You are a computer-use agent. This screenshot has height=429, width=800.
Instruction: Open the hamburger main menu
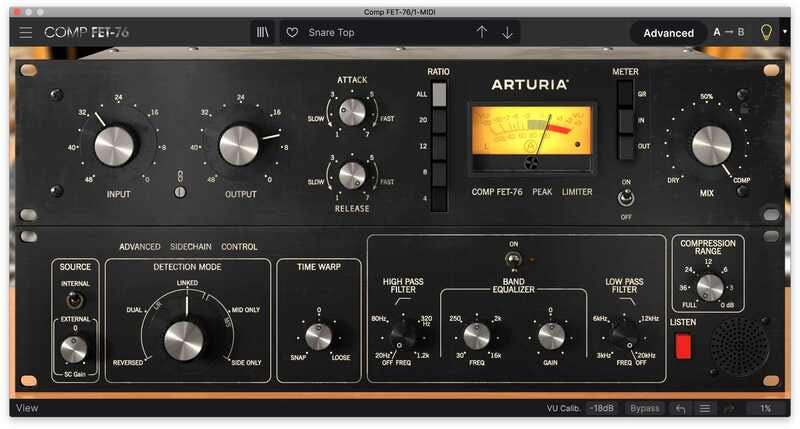tap(26, 33)
